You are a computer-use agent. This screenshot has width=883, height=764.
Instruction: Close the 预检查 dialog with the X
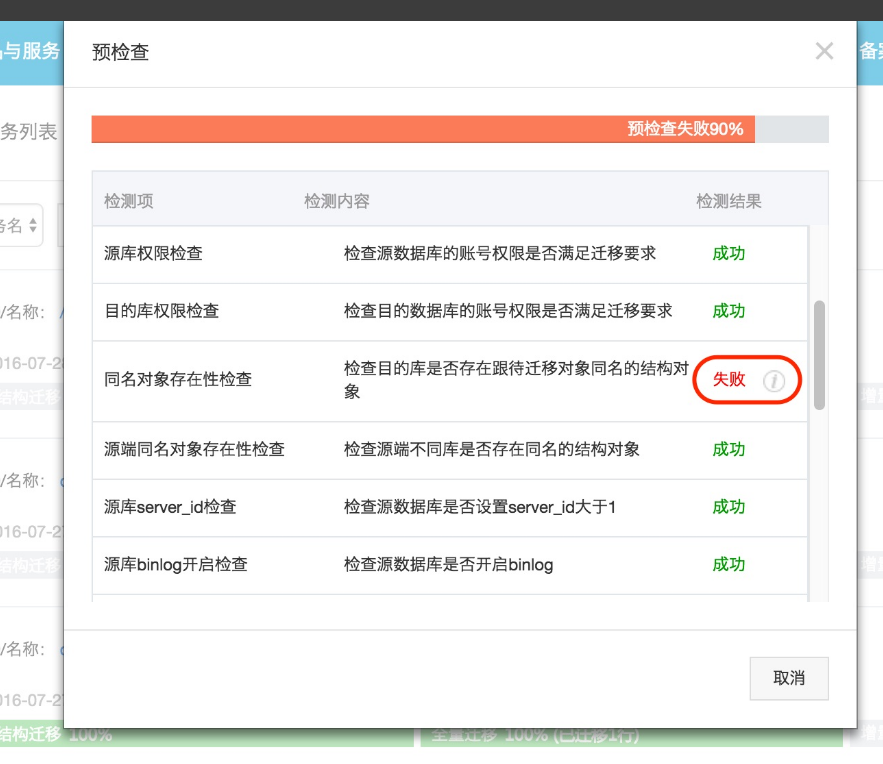(x=824, y=51)
